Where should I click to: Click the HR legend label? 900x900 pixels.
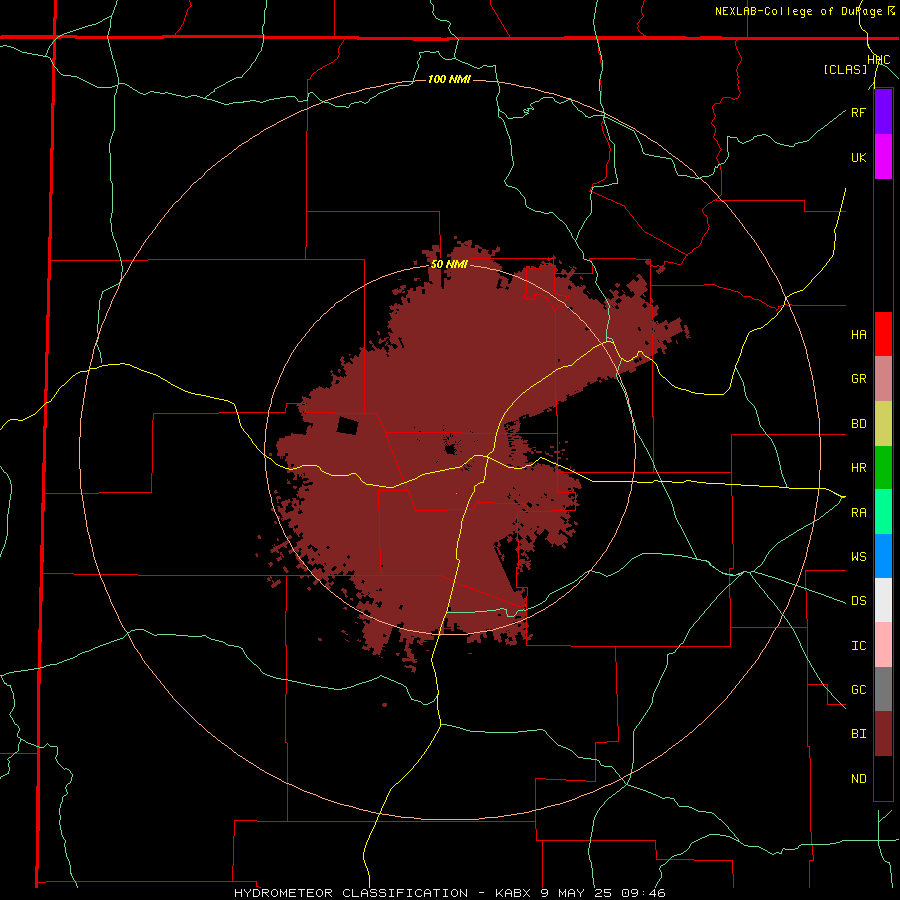(x=858, y=468)
